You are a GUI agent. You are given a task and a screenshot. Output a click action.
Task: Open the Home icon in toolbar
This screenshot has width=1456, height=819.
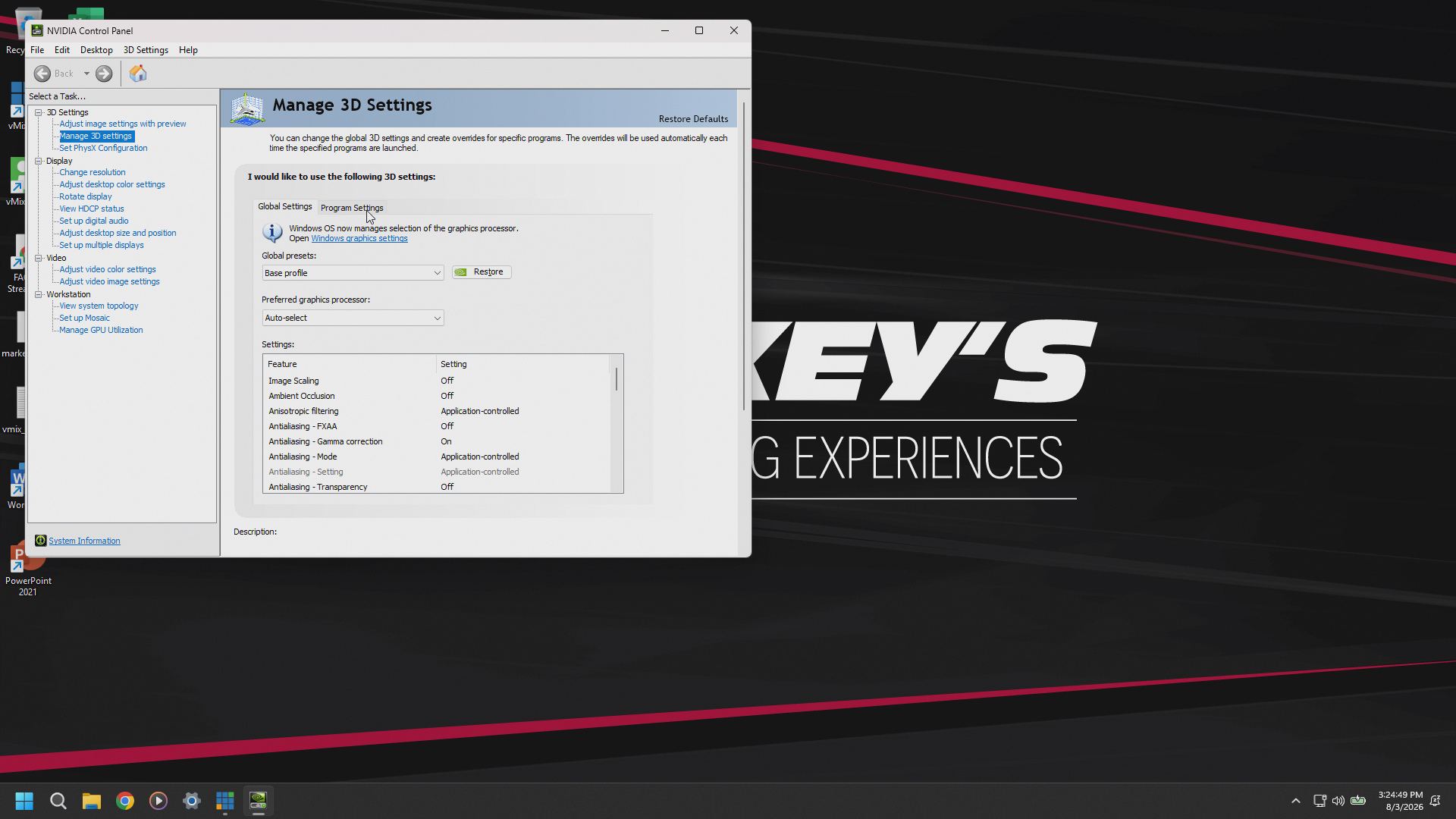coord(138,74)
